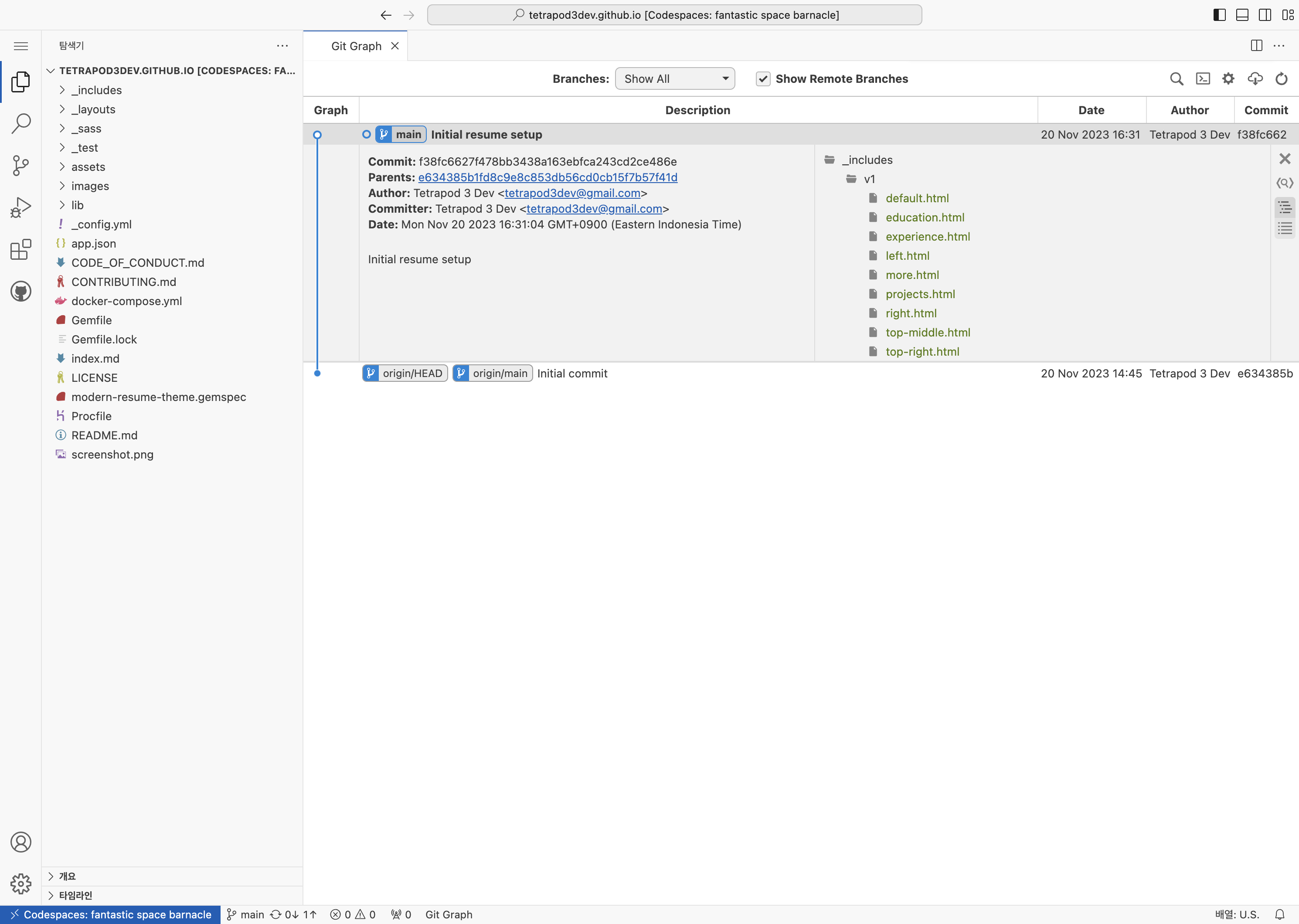Click the notifications bell in status bar
The width and height of the screenshot is (1299, 924).
1280,915
